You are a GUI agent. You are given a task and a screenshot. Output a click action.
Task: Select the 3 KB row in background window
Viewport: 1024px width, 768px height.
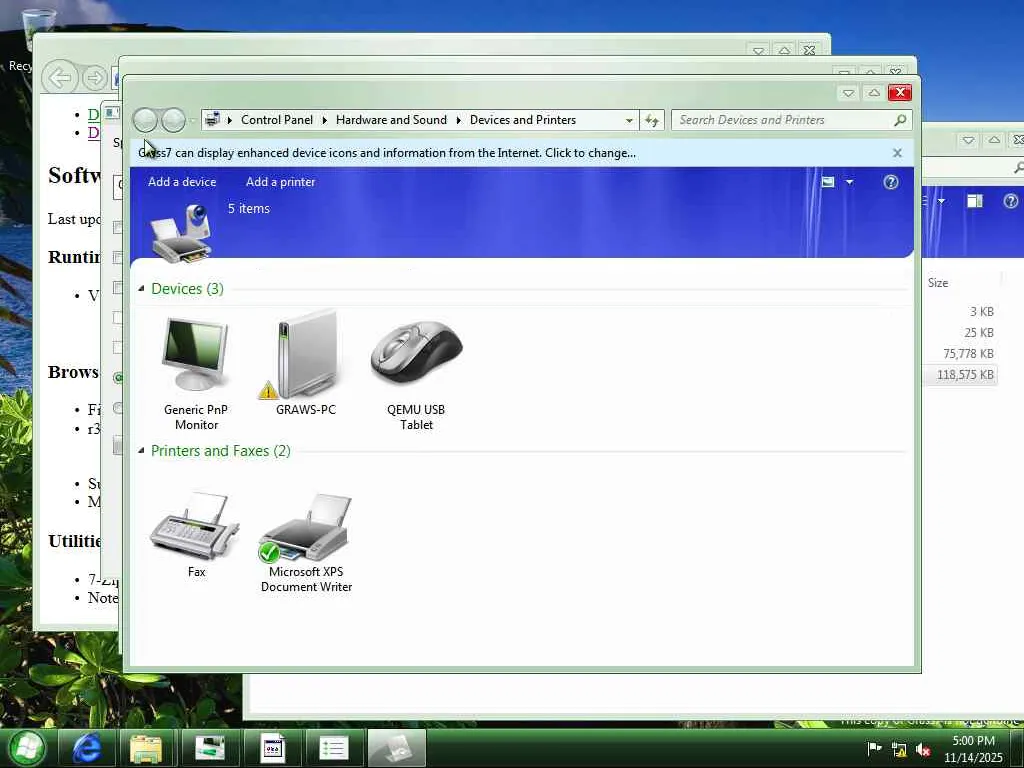(x=960, y=312)
